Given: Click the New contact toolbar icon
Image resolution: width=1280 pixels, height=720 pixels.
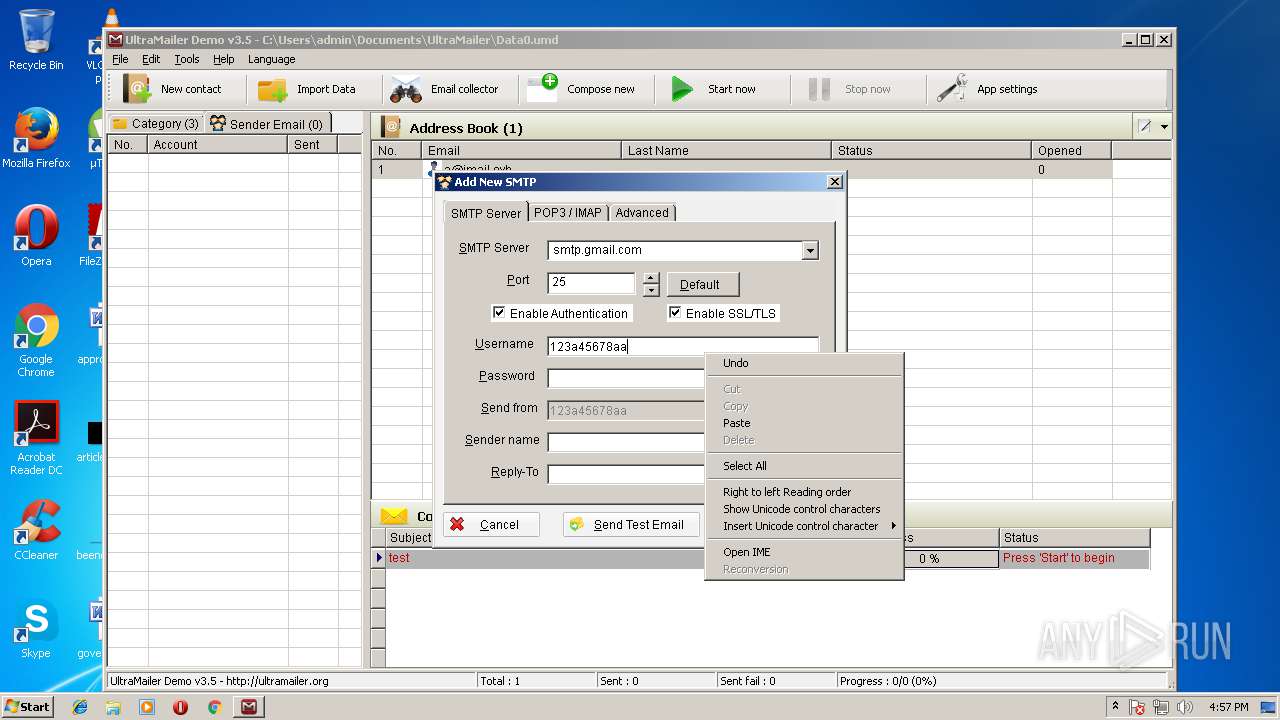Looking at the screenshot, I should click(137, 89).
